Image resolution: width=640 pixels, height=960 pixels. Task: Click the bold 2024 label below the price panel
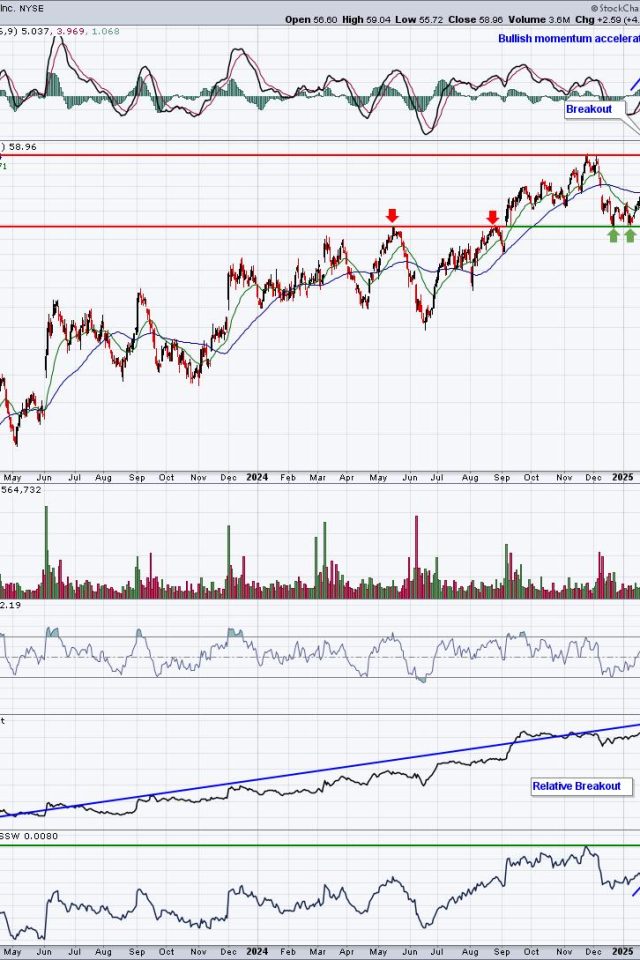257,479
